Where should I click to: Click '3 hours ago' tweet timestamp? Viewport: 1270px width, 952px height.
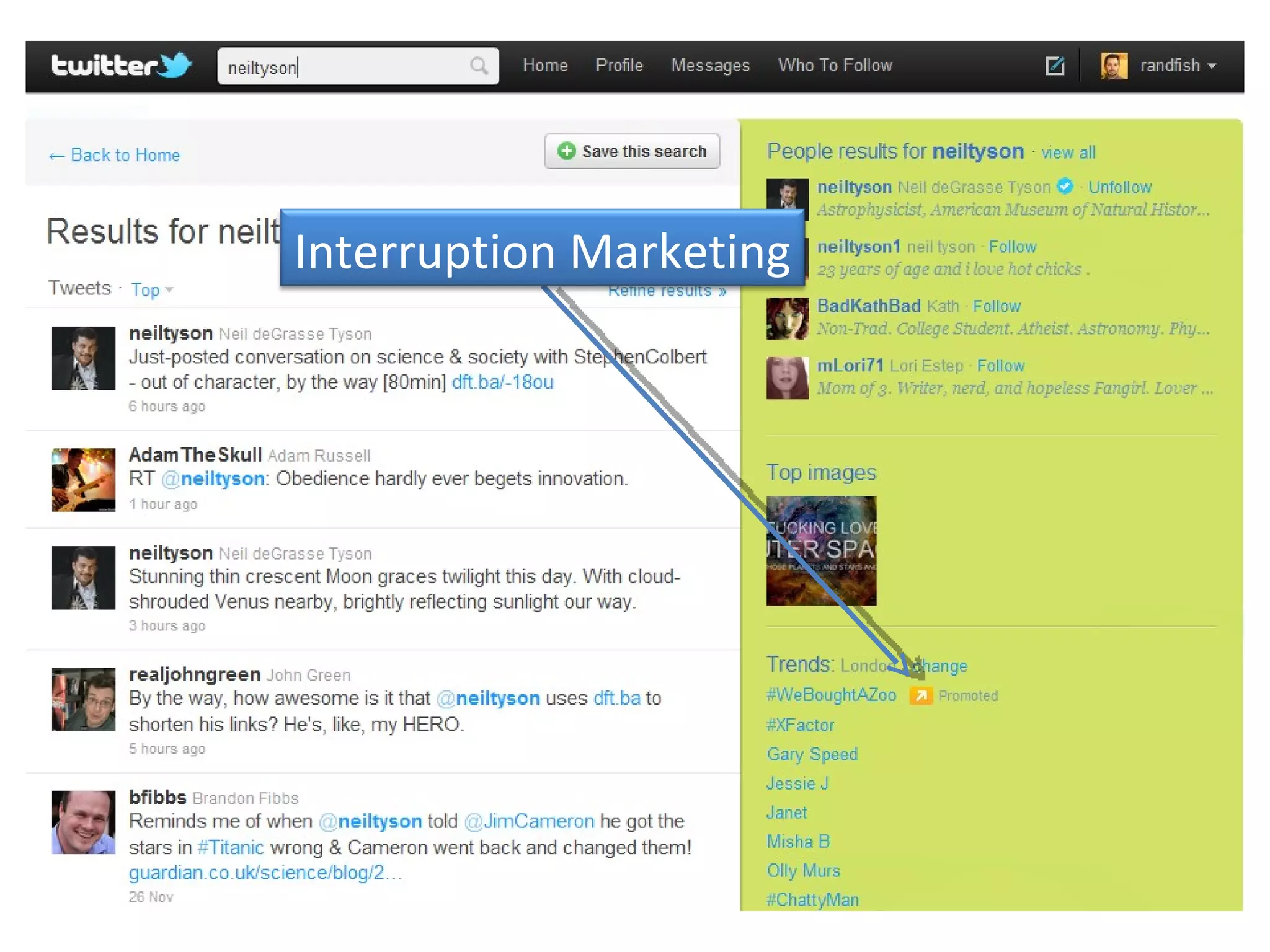(x=167, y=626)
